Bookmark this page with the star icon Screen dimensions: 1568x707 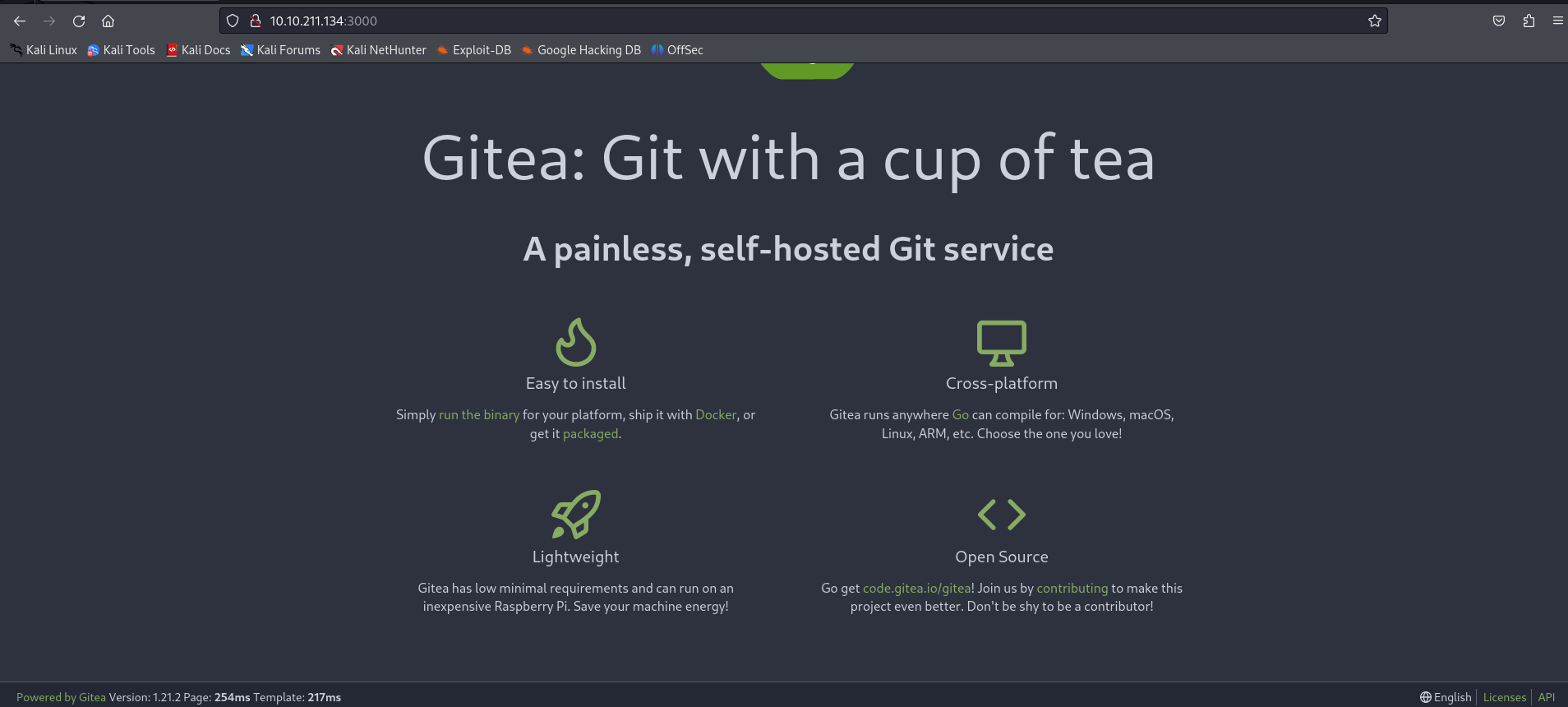tap(1374, 21)
